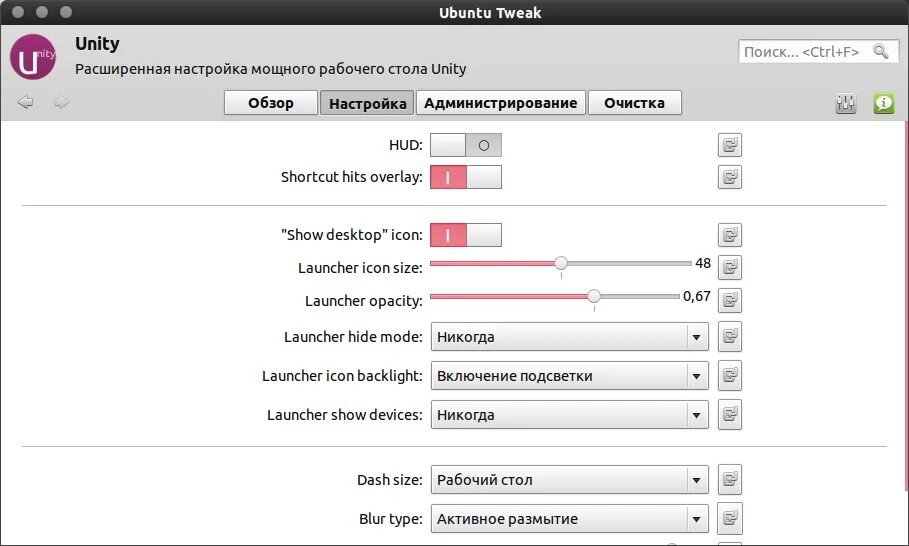Expand the Launcher icon backlight dropdown
The image size is (909, 546).
569,376
